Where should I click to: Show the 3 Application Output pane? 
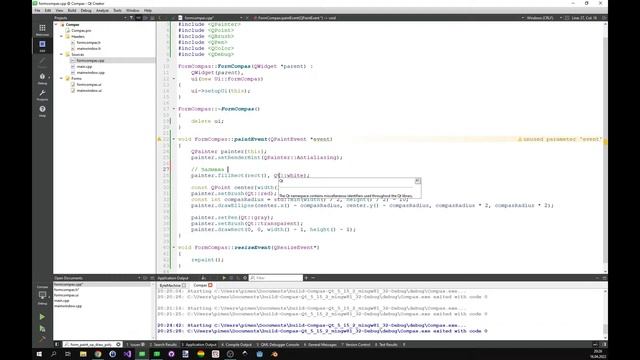199,344
